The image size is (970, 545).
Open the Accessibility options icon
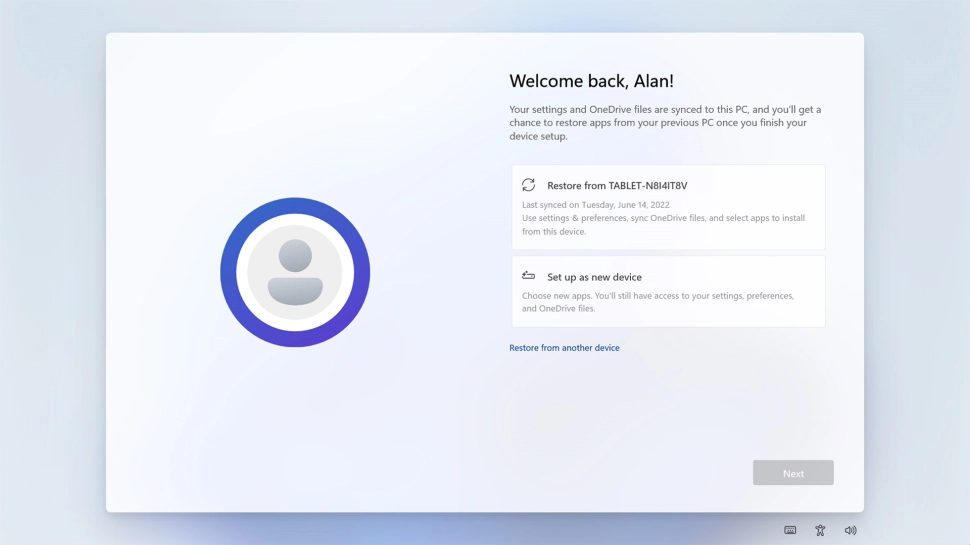[x=820, y=530]
